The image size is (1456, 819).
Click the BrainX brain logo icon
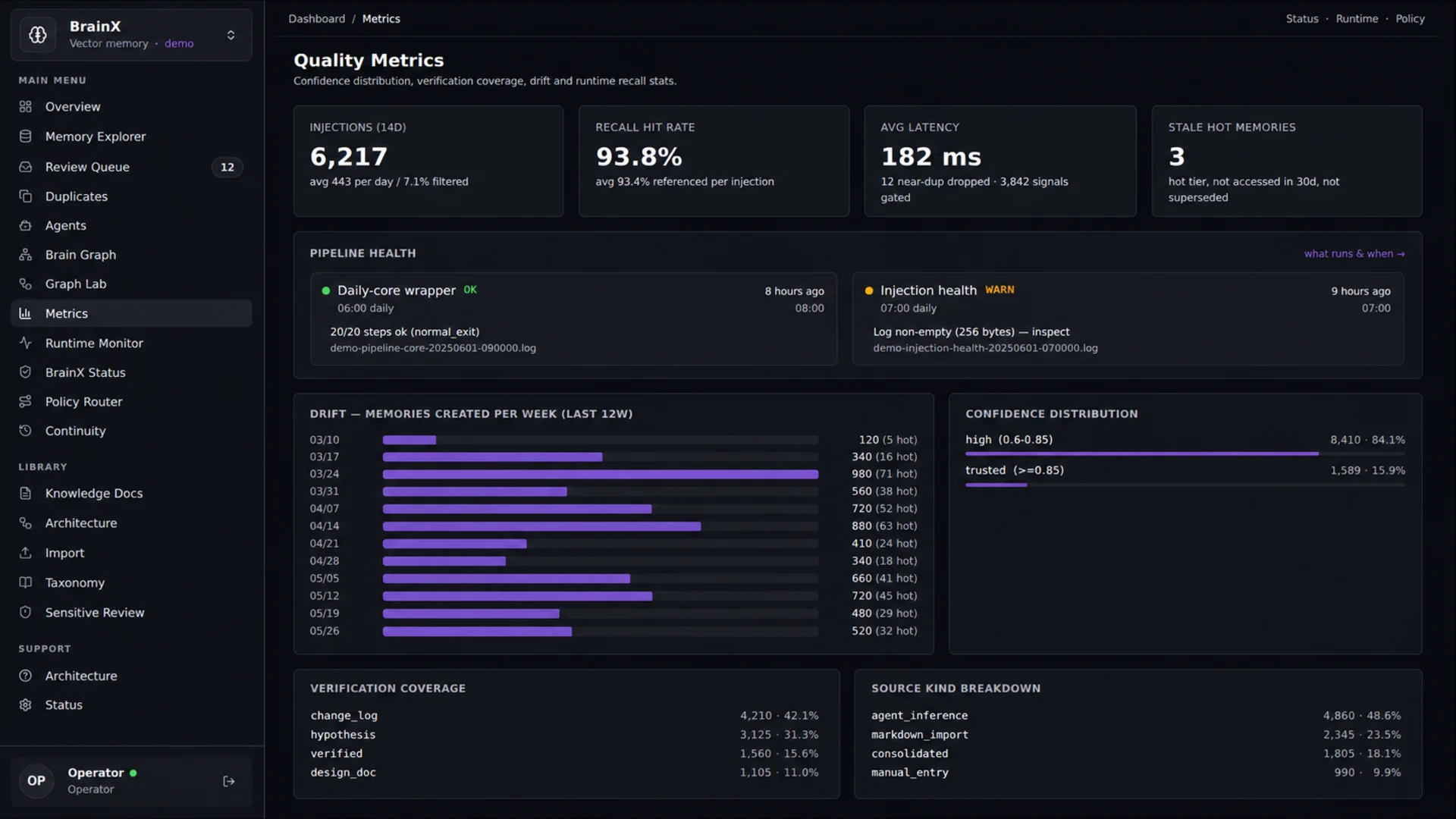38,35
